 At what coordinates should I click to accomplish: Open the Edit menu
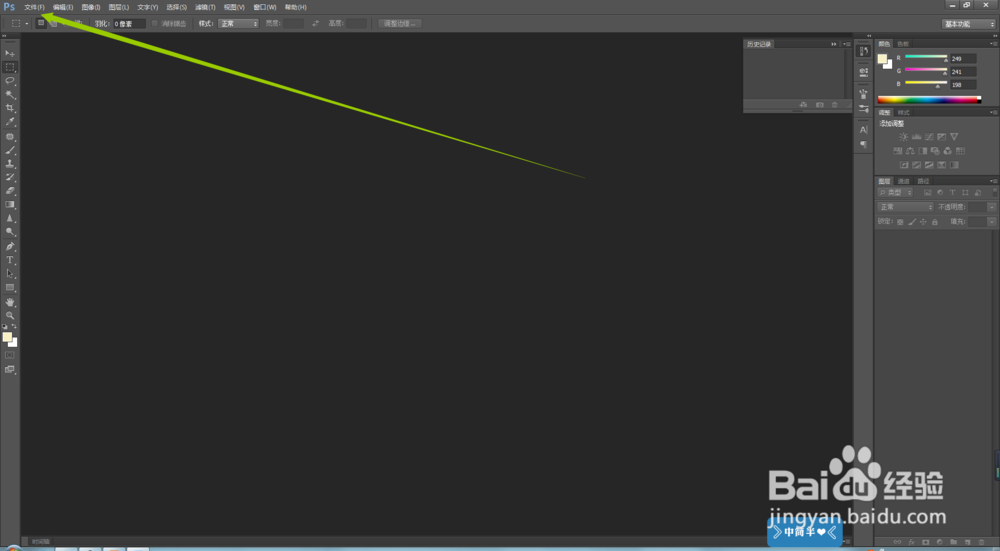63,7
